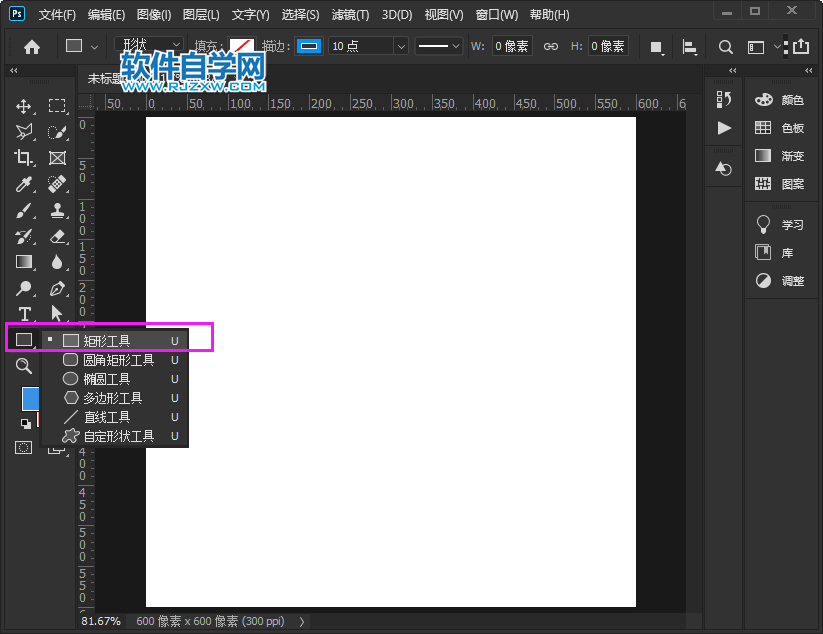Image resolution: width=823 pixels, height=634 pixels.
Task: Click the Home icon in options bar
Action: [x=32, y=47]
